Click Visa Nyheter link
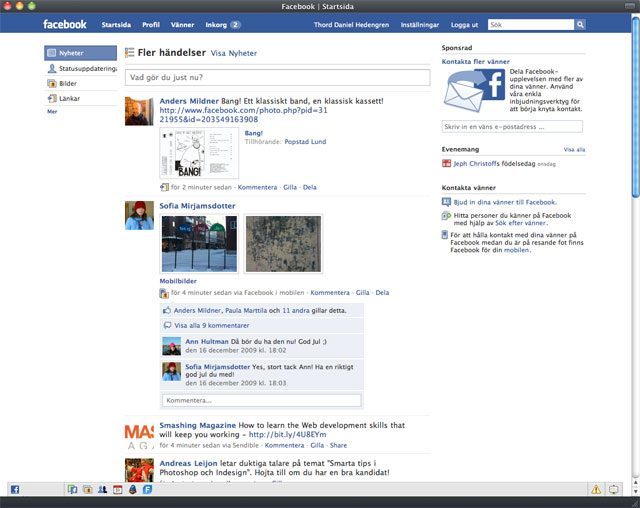The height and width of the screenshot is (508, 640). pos(234,53)
